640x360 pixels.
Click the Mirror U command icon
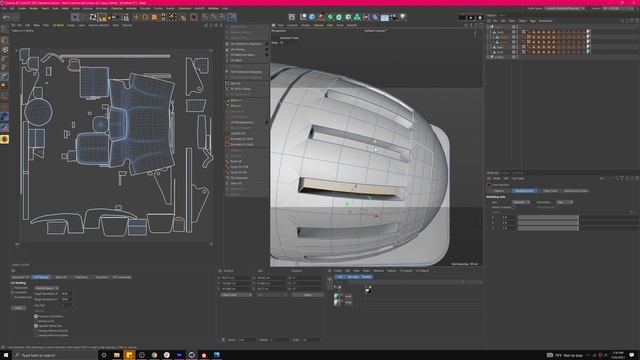click(227, 100)
